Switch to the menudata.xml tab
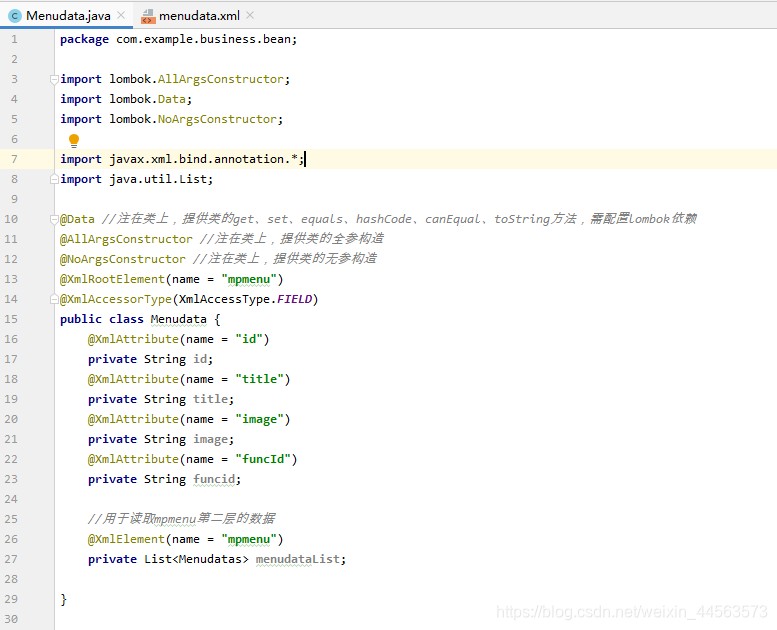777x630 pixels. click(x=199, y=15)
